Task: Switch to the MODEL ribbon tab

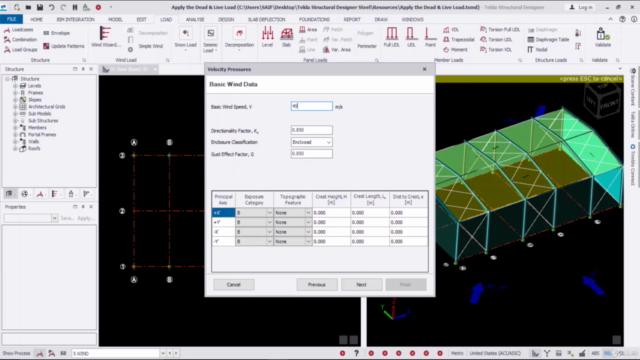Action: [115, 19]
